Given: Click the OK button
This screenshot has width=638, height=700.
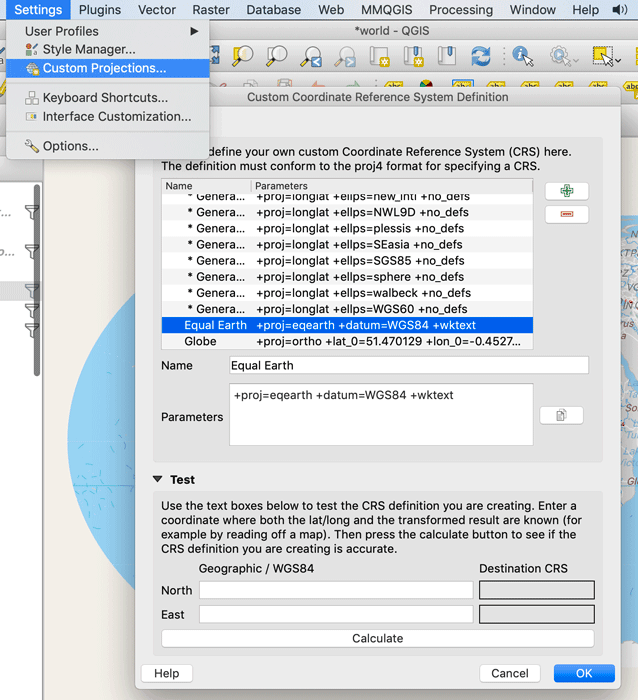Looking at the screenshot, I should tap(584, 673).
